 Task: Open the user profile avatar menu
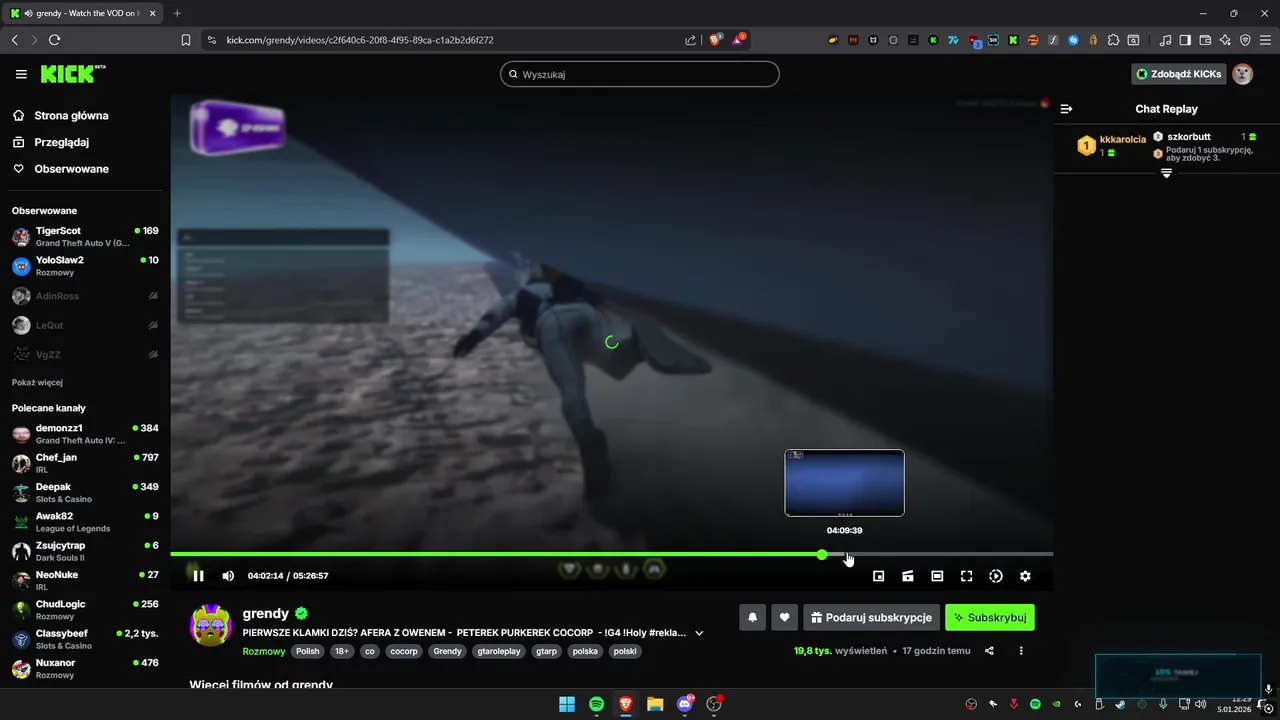pyautogui.click(x=1242, y=74)
